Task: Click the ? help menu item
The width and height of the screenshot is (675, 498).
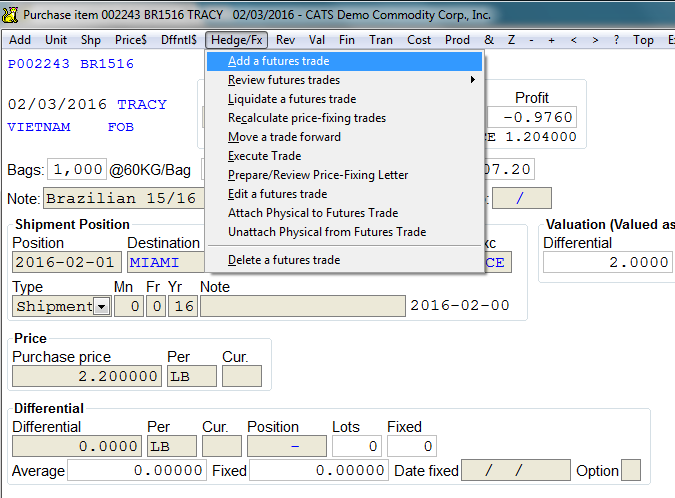Action: (616, 40)
